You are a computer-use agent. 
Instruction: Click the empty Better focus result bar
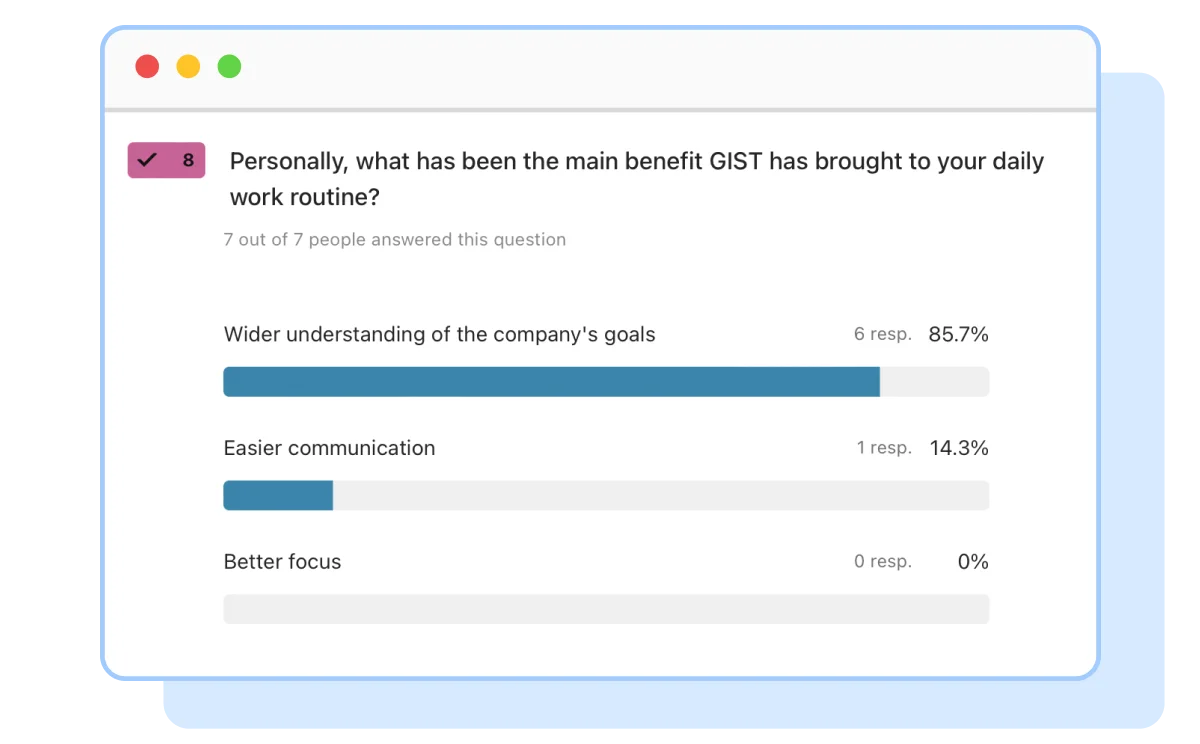[x=606, y=609]
